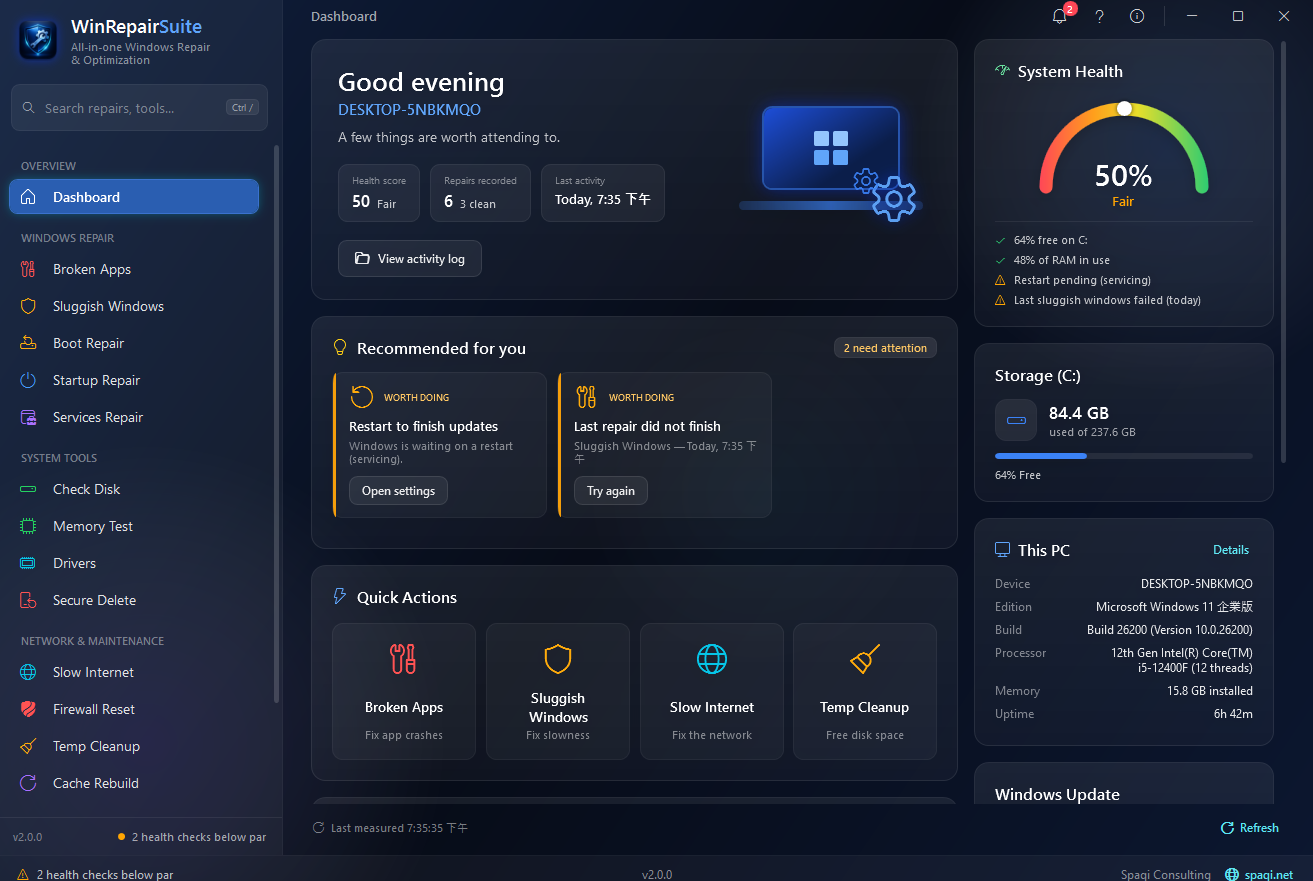Open the notifications bell
The height and width of the screenshot is (881, 1313).
[1060, 16]
